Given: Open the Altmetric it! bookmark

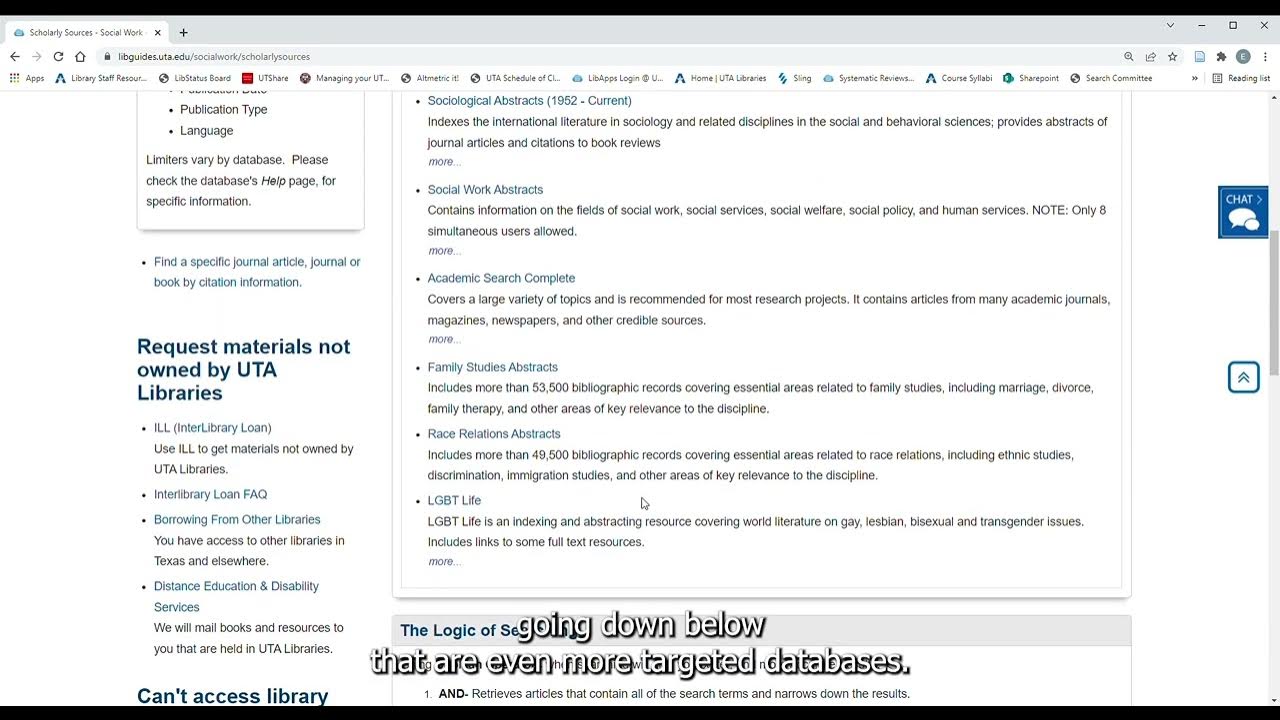Looking at the screenshot, I should coord(430,78).
